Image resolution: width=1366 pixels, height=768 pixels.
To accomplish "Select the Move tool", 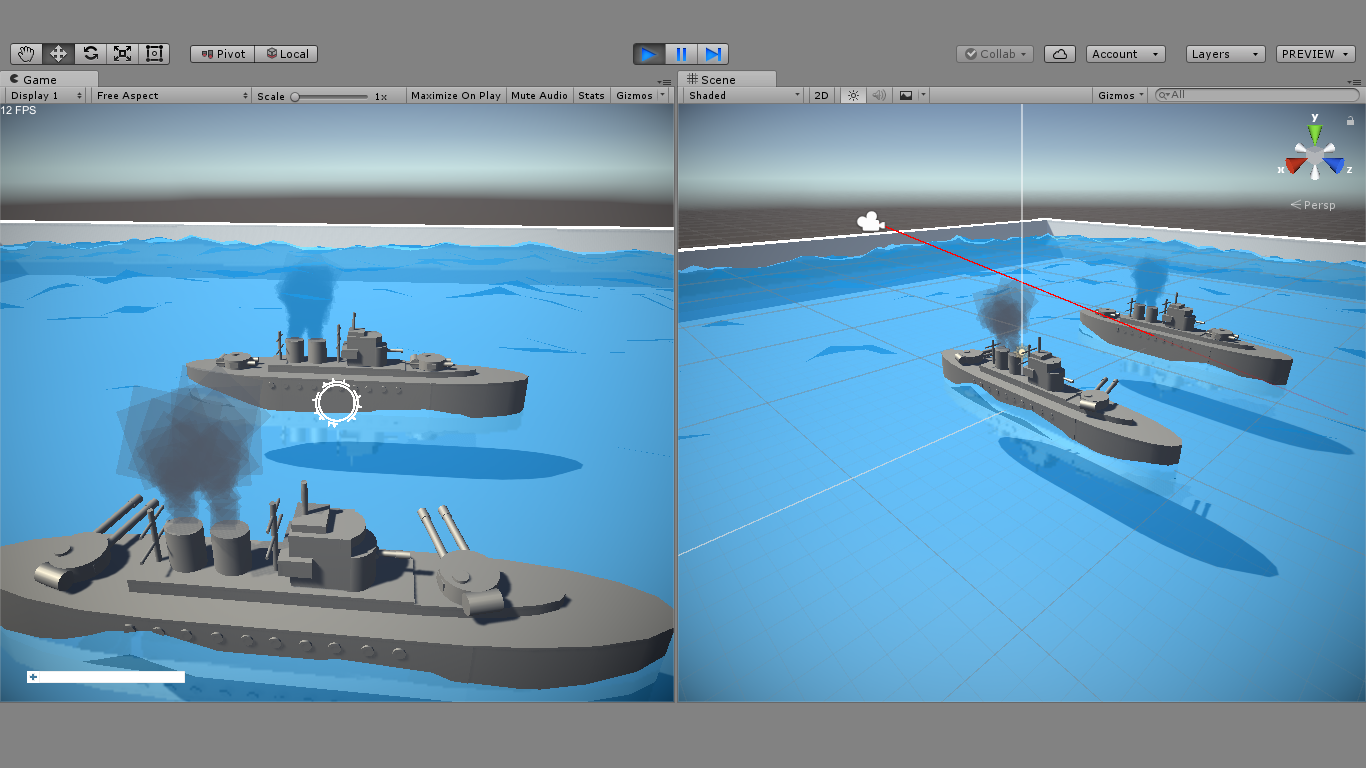I will click(58, 54).
